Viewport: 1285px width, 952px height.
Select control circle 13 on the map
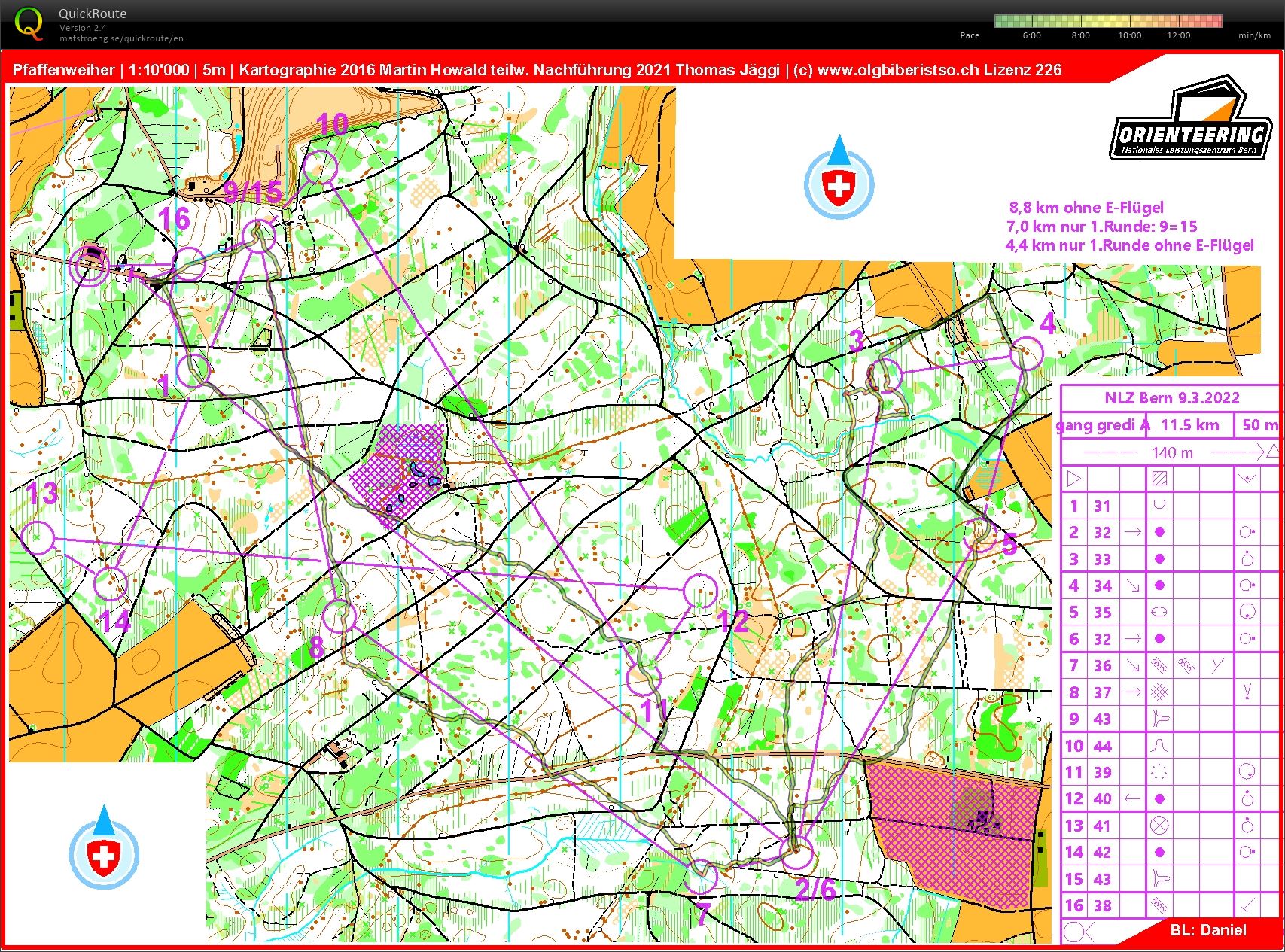tap(38, 537)
